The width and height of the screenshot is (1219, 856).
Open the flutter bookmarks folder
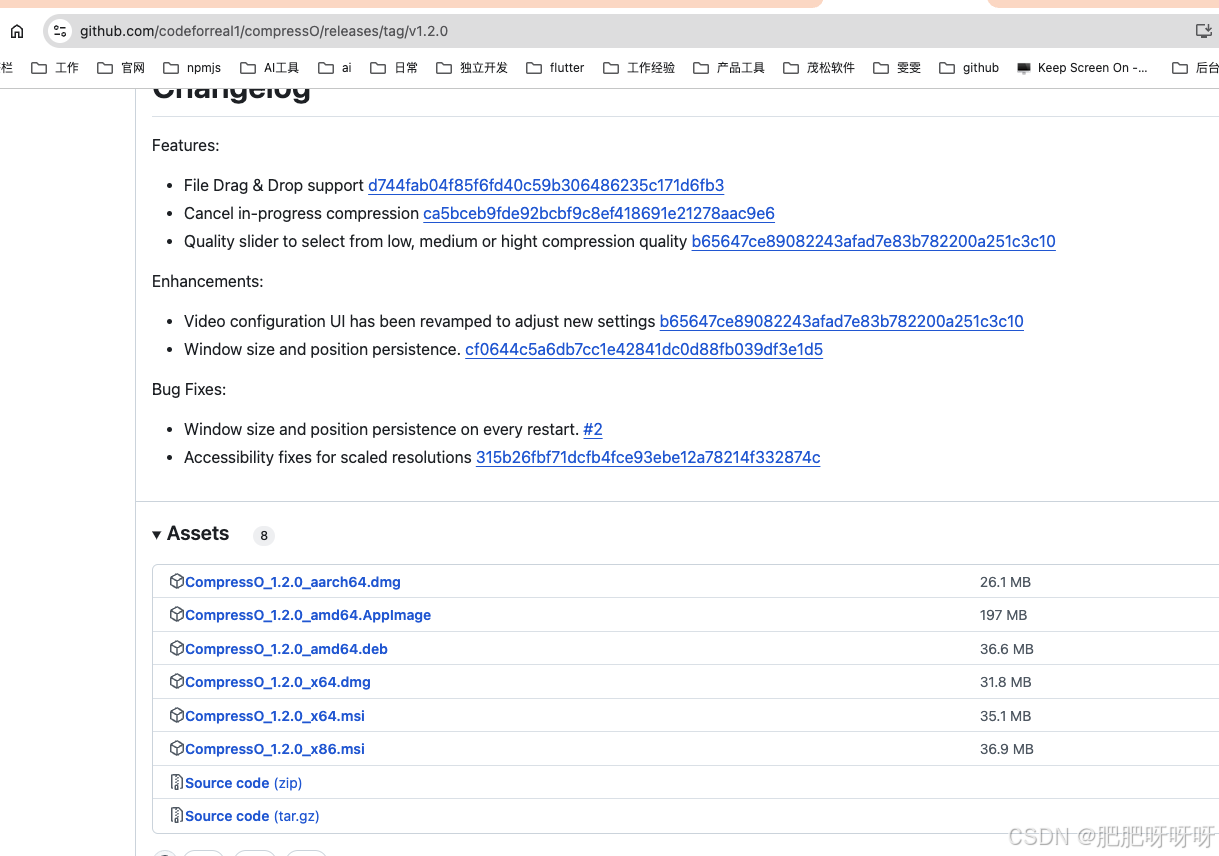click(555, 68)
